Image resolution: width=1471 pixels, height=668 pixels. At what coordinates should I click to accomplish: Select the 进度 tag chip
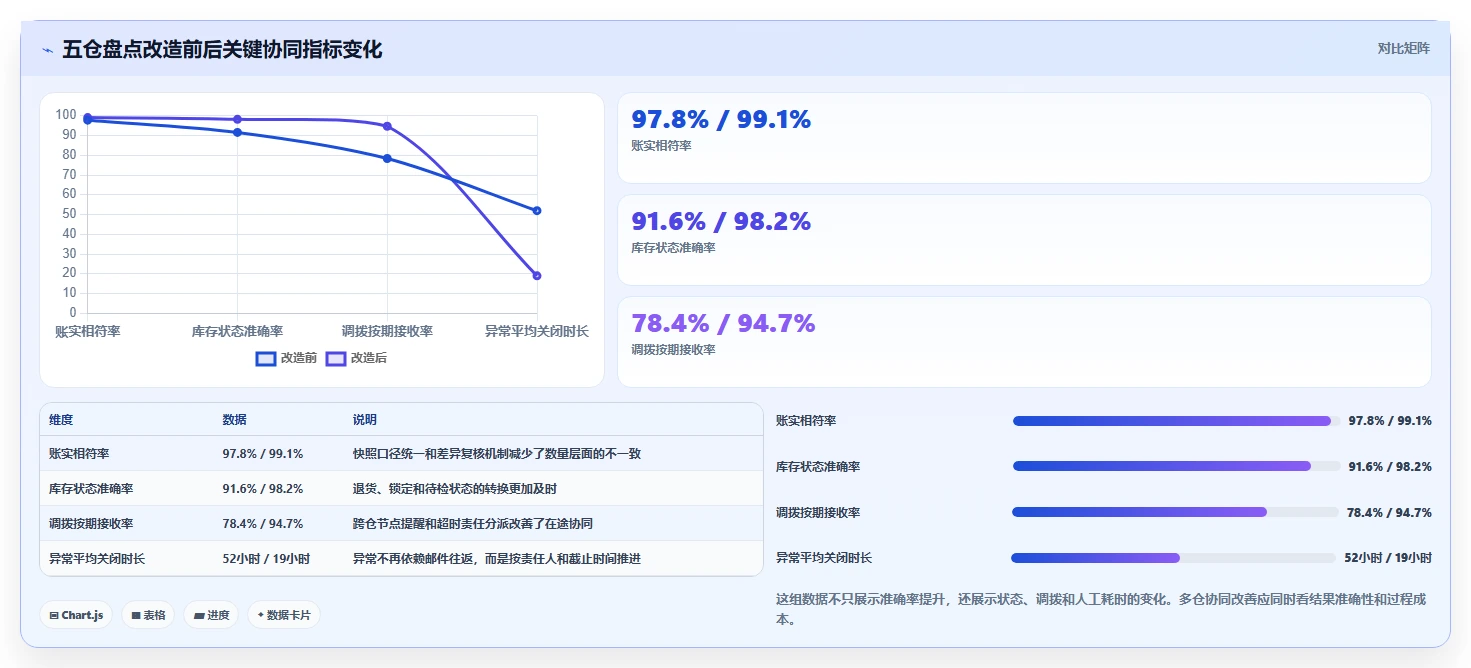coord(211,615)
